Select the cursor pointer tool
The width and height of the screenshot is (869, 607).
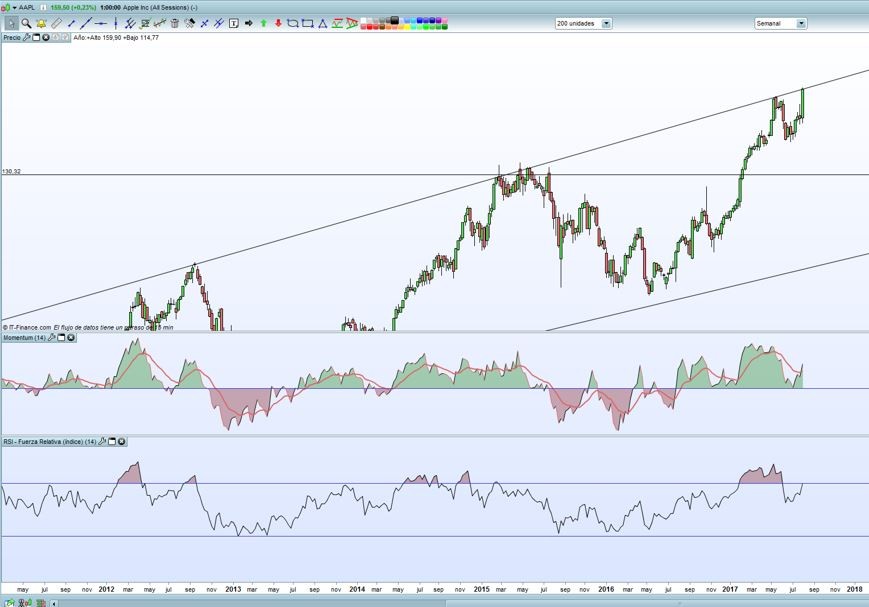pyautogui.click(x=12, y=23)
